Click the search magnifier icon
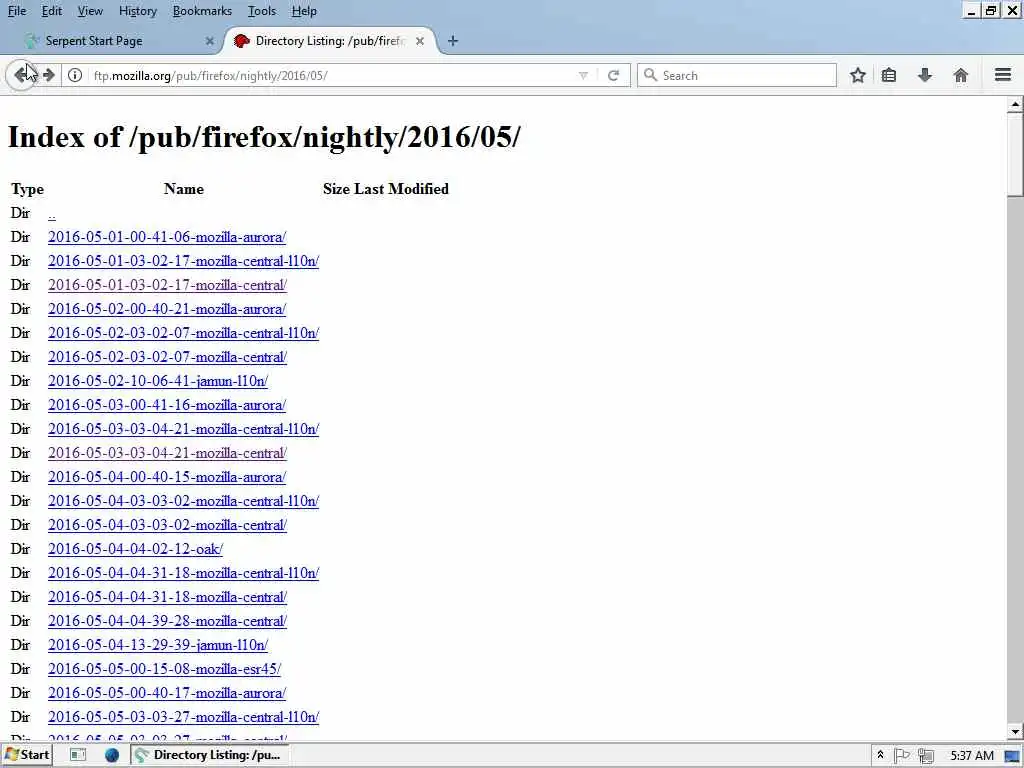Image resolution: width=1024 pixels, height=768 pixels. click(650, 75)
